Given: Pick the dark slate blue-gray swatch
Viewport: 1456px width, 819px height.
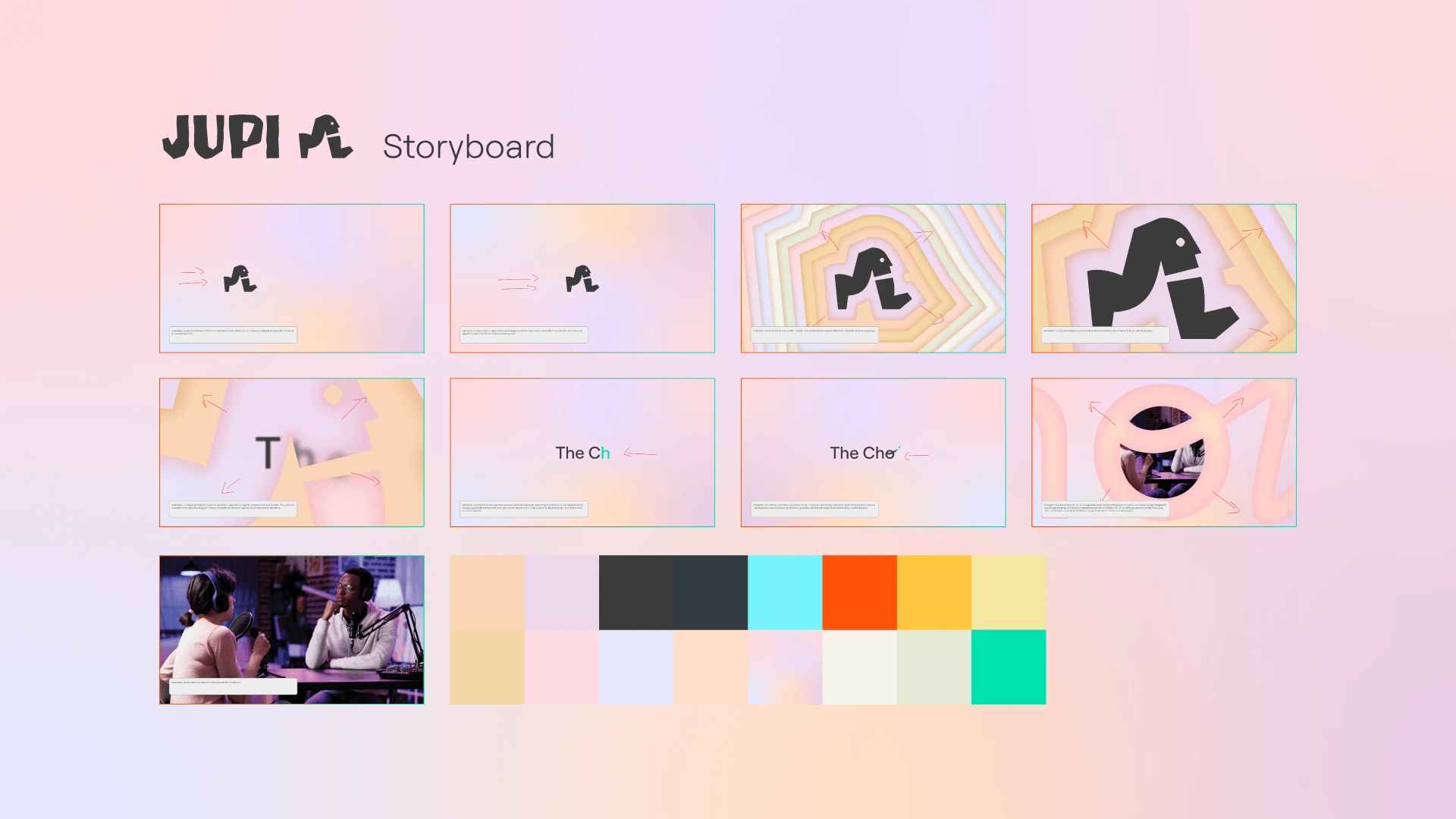Looking at the screenshot, I should [711, 592].
